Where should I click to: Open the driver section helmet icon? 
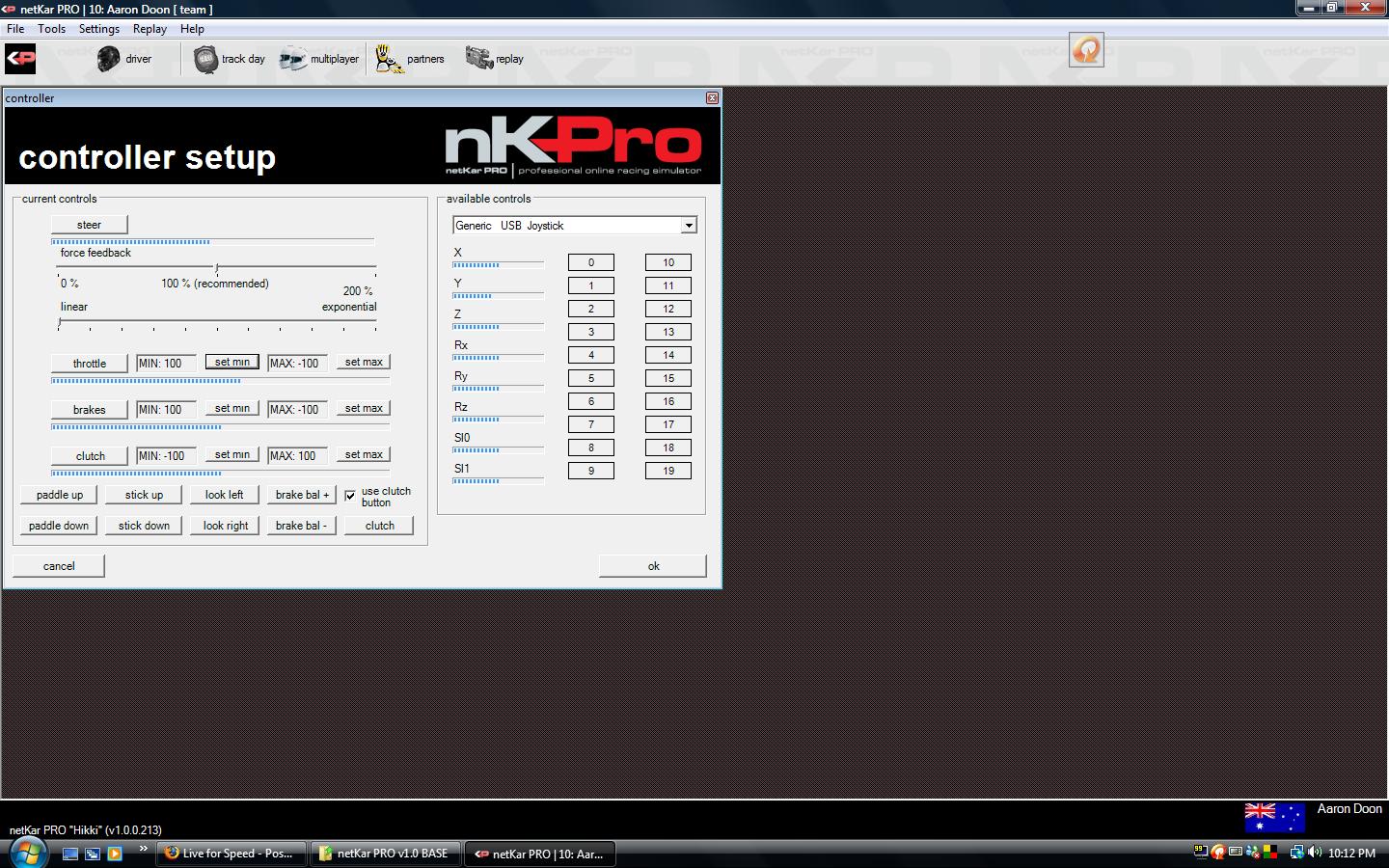108,59
